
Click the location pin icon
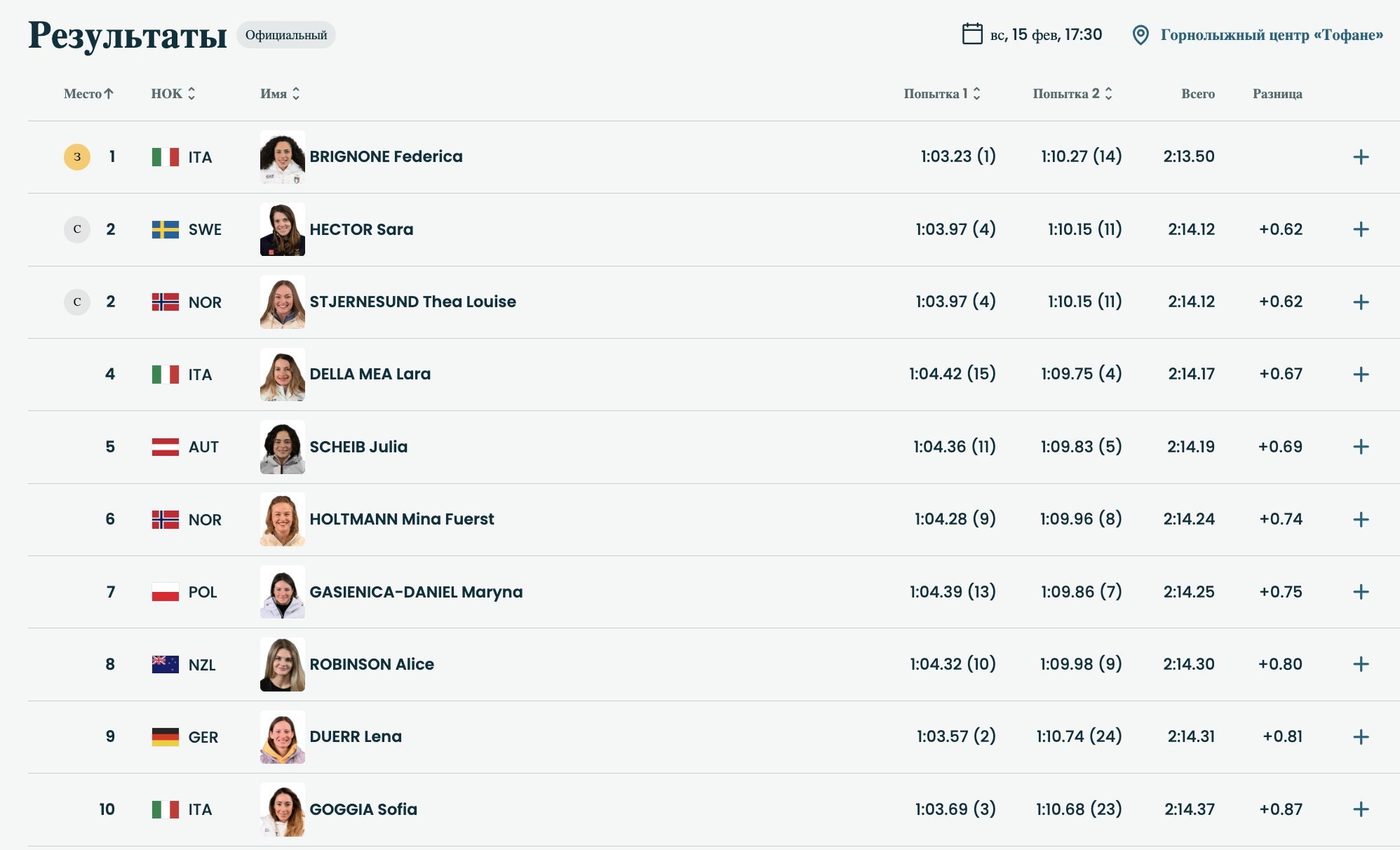pos(1140,34)
